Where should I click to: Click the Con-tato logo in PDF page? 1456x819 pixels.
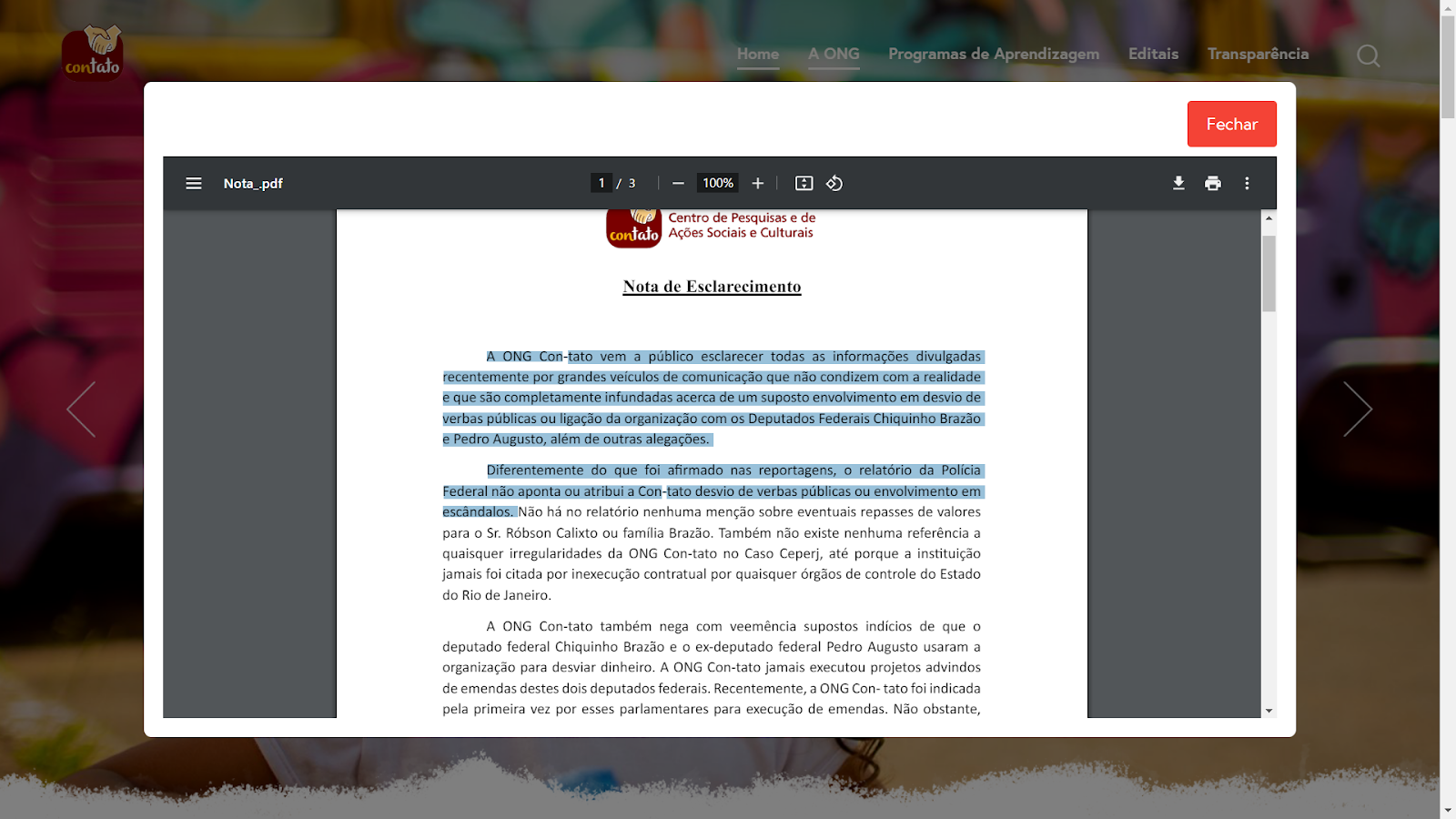(x=633, y=228)
